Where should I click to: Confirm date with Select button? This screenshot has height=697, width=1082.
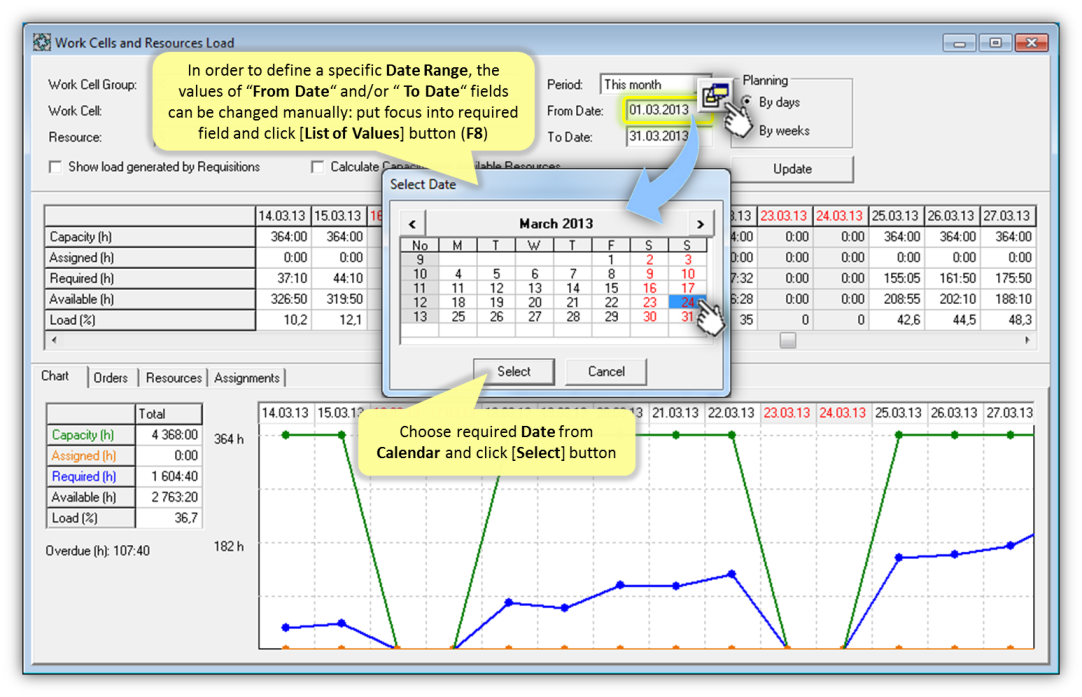(x=514, y=371)
